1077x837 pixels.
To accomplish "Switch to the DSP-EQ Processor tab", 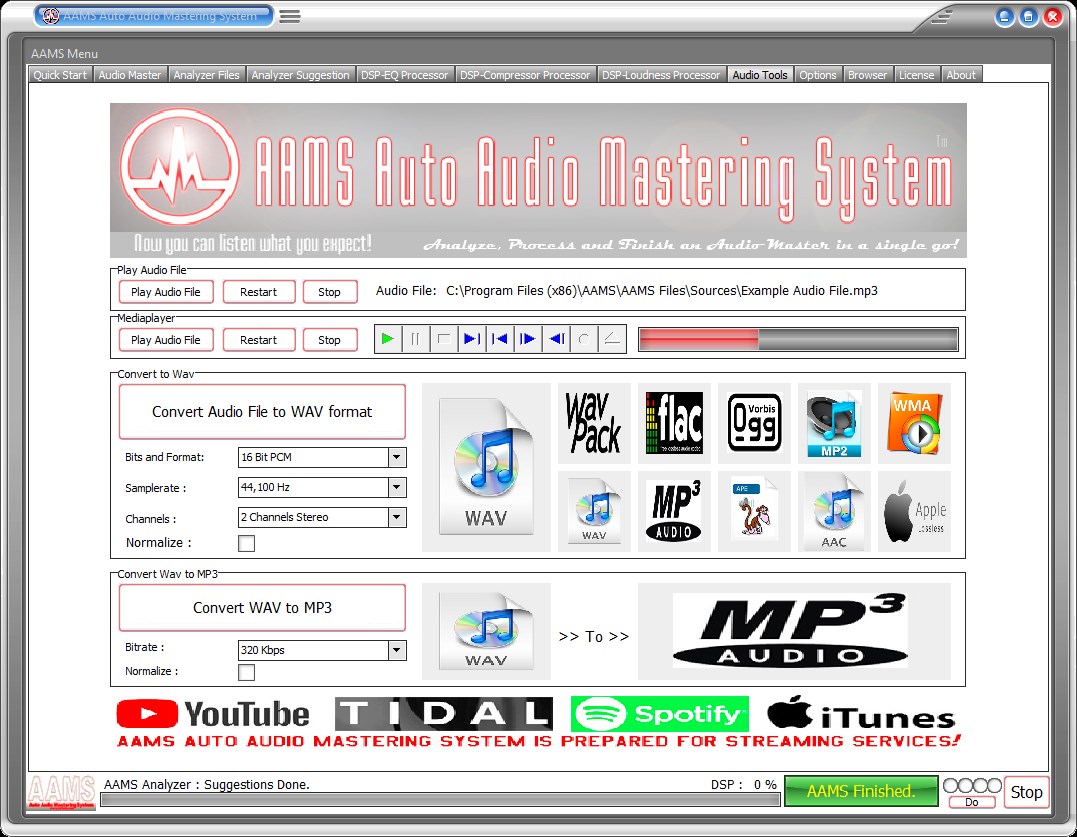I will pos(404,73).
